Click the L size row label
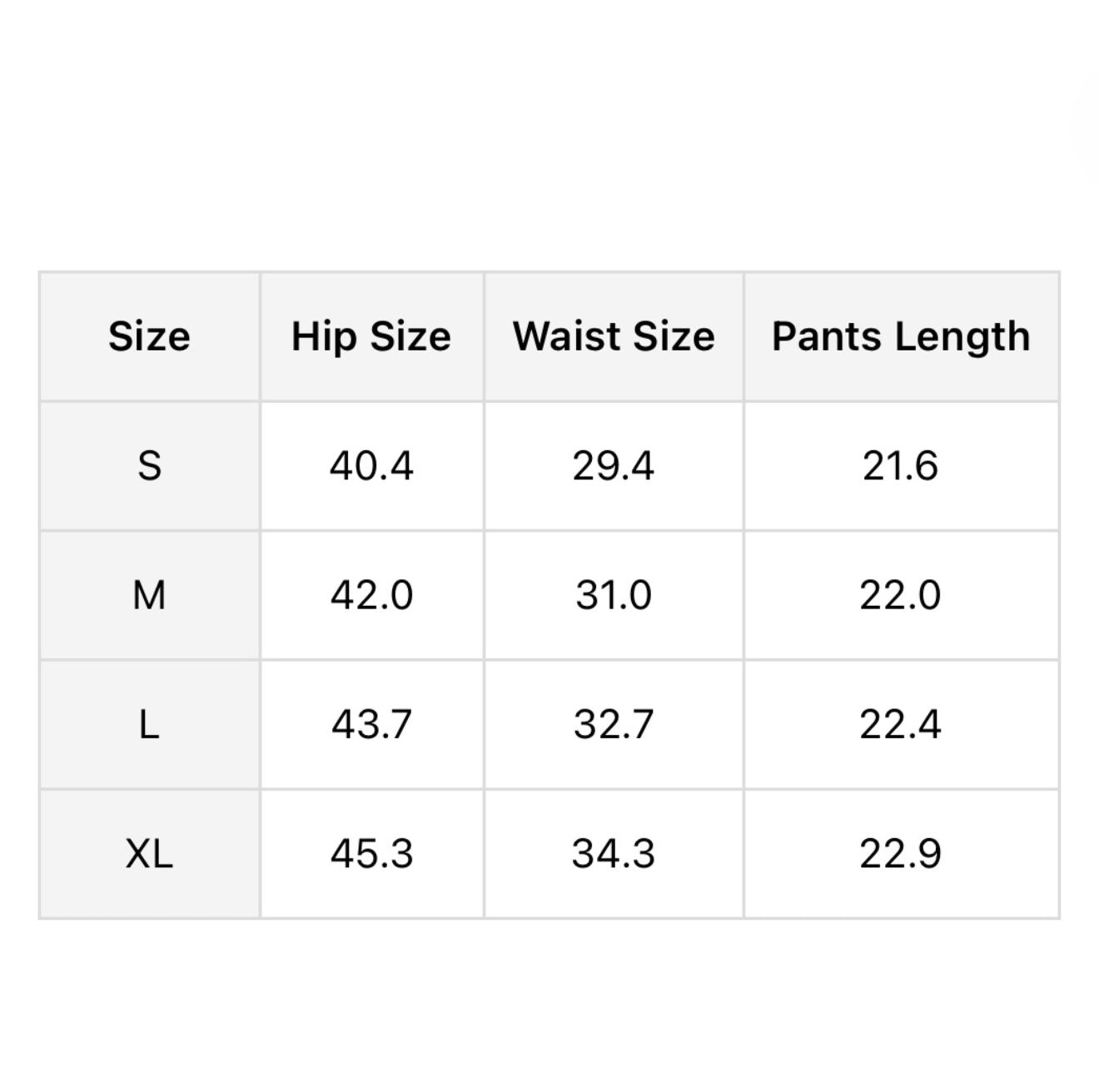 click(x=149, y=724)
